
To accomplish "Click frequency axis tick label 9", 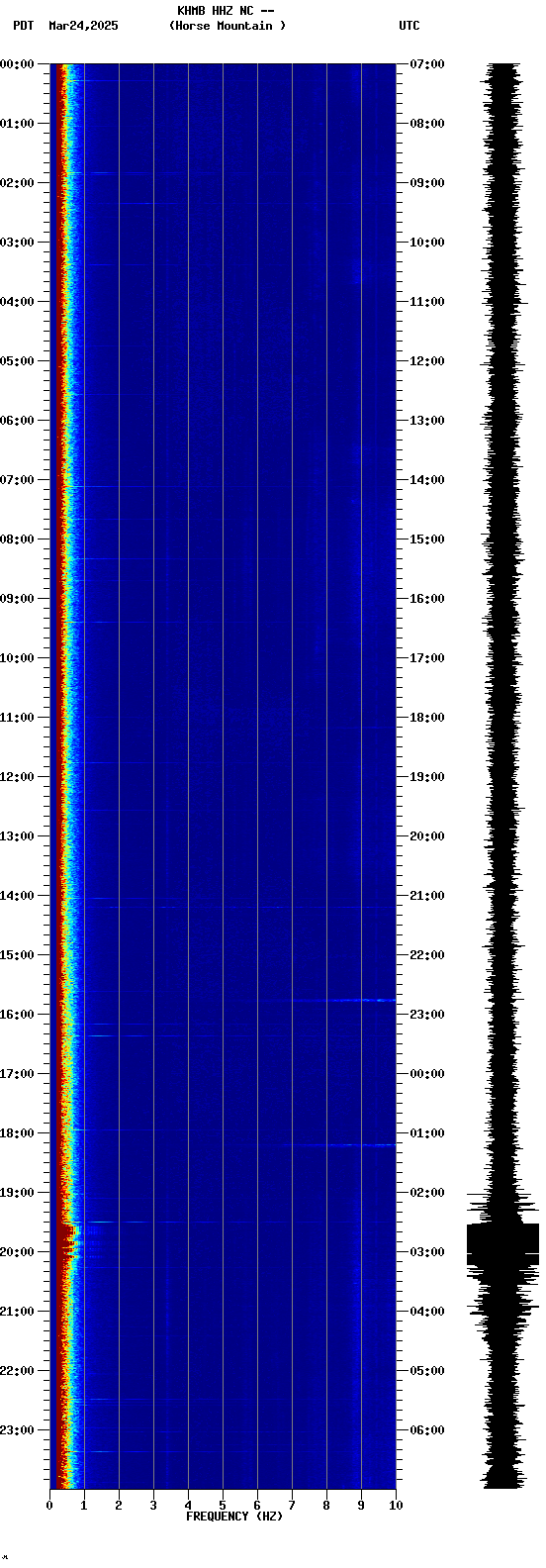I will coord(361,1506).
